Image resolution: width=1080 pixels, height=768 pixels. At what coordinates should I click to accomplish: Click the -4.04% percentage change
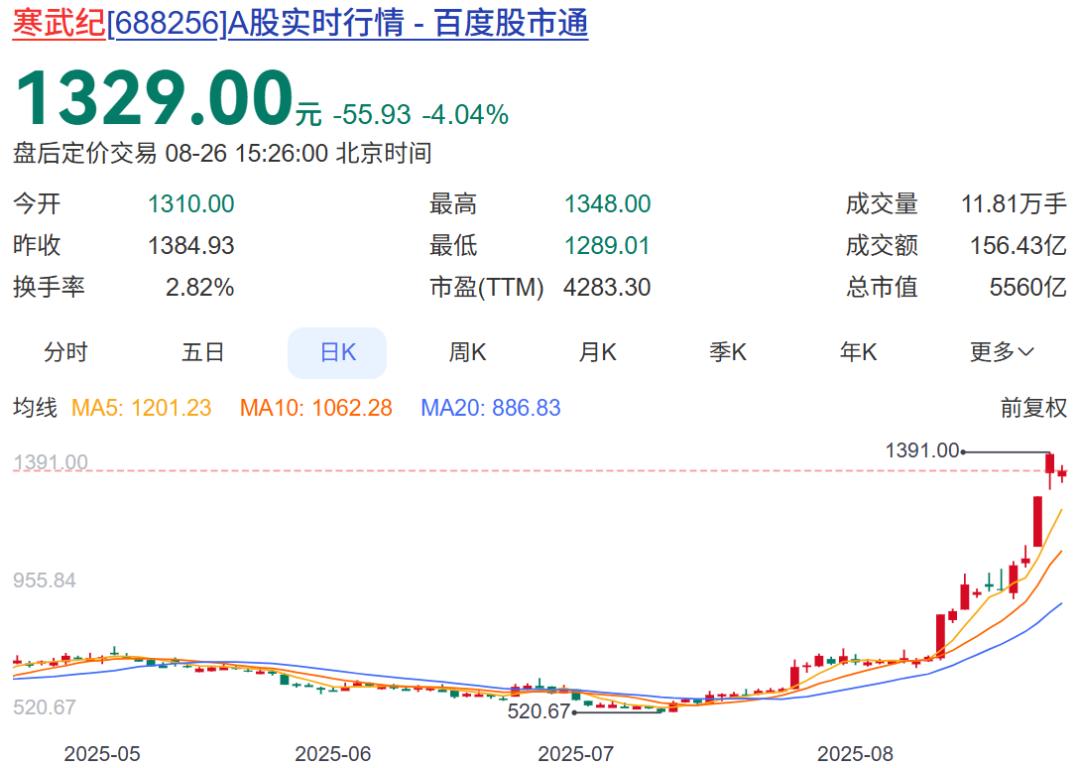point(466,114)
